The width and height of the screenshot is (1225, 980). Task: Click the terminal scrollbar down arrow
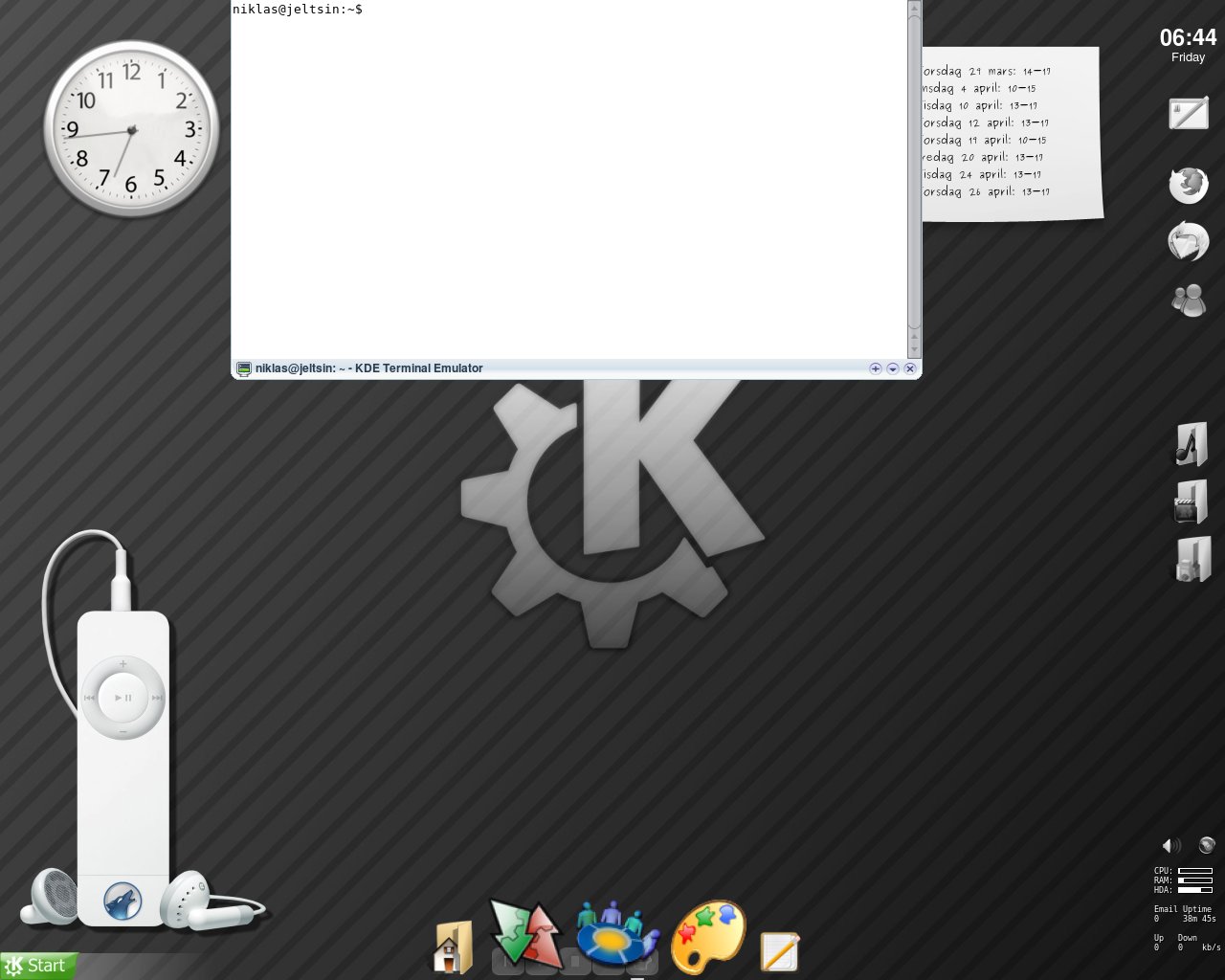914,350
